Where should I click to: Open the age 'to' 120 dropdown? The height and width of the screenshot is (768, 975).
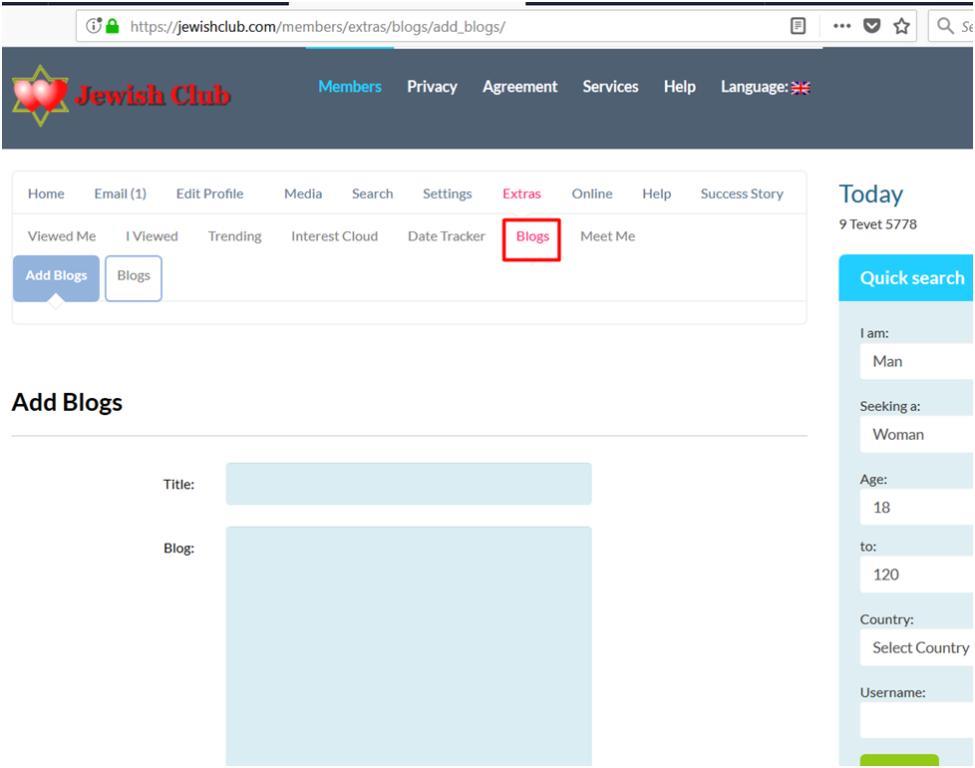tap(917, 575)
